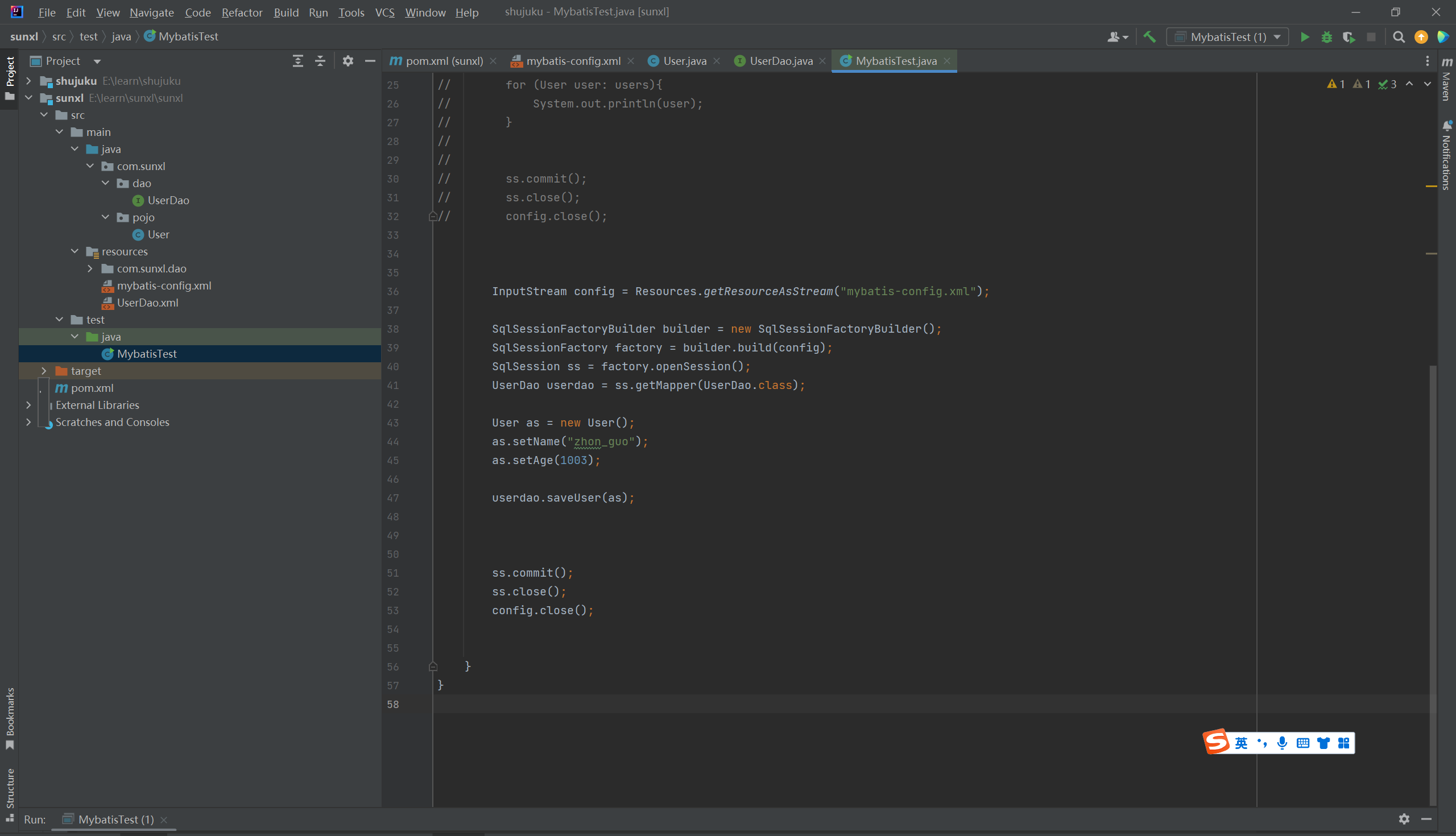Click src breadcrumb in navigation bar
The height and width of the screenshot is (836, 1456).
pyautogui.click(x=59, y=37)
